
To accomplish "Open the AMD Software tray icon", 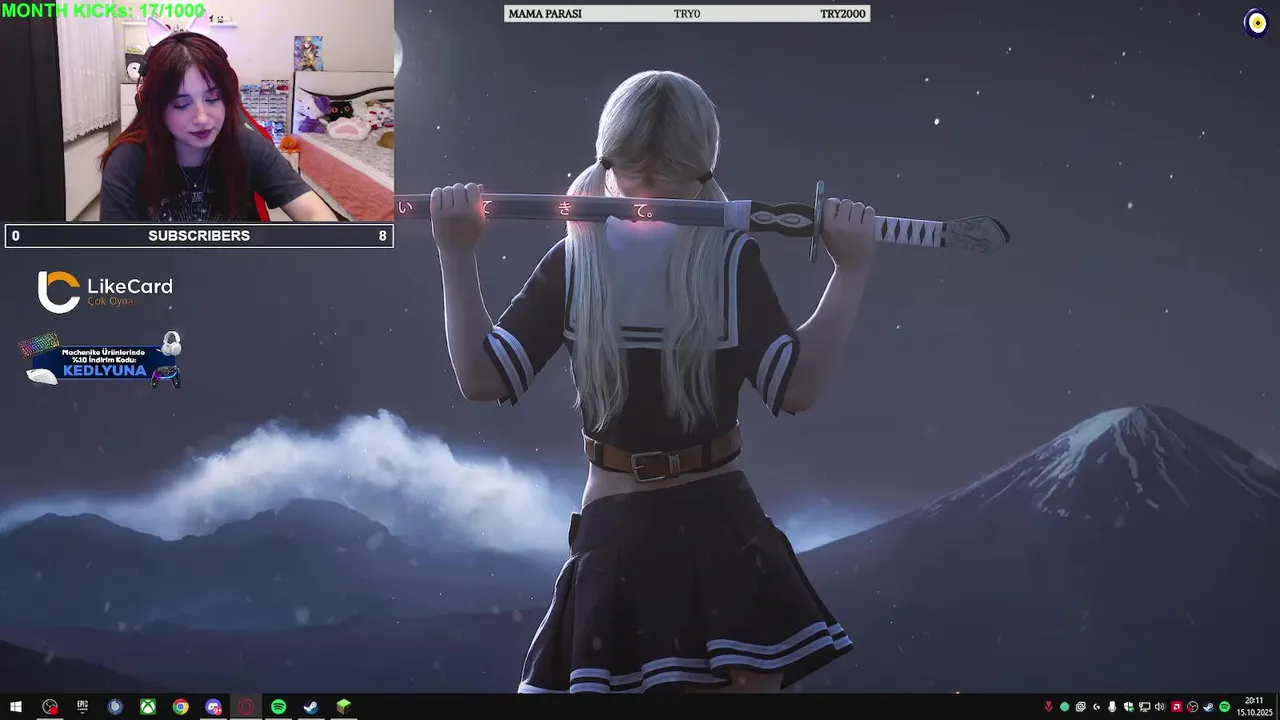I will point(1177,707).
